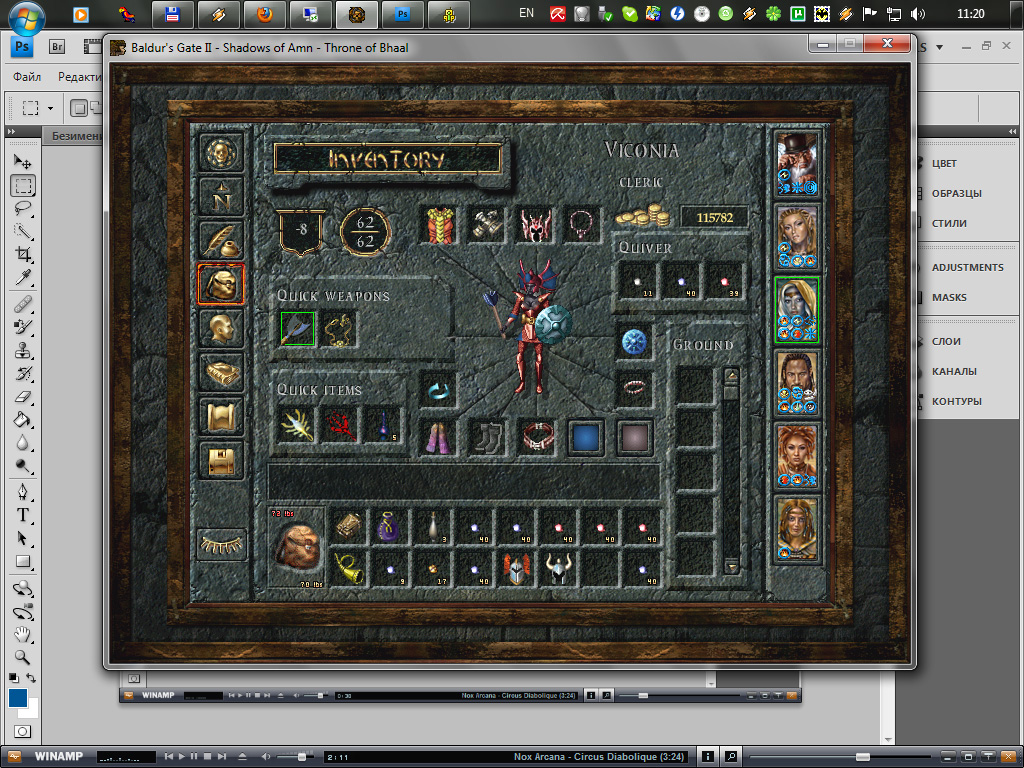Viewport: 1024px width, 768px height.
Task: Click the red belt equipment slot
Action: (x=537, y=437)
